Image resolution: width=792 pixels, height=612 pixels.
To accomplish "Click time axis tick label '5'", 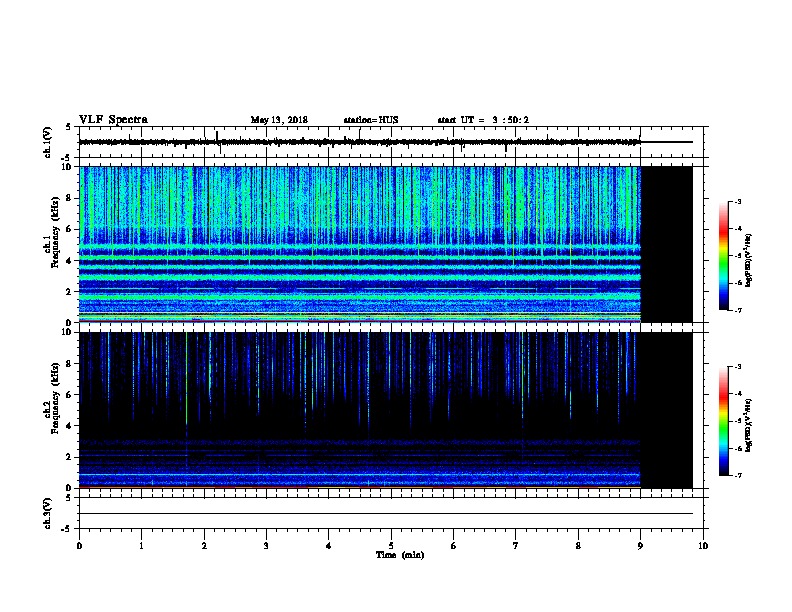I will point(391,545).
